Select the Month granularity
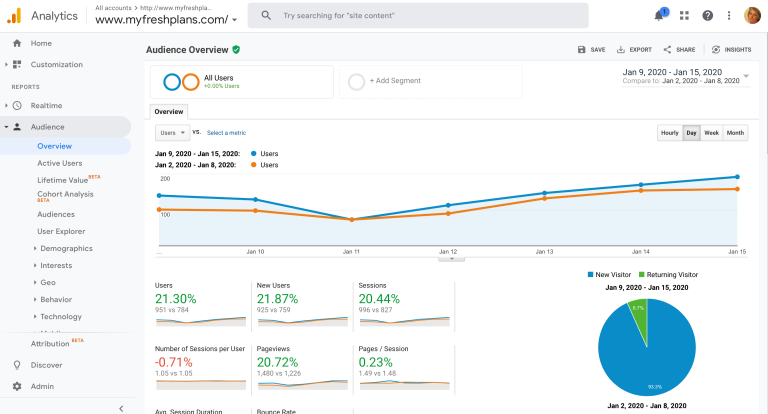The image size is (768, 414). [735, 133]
